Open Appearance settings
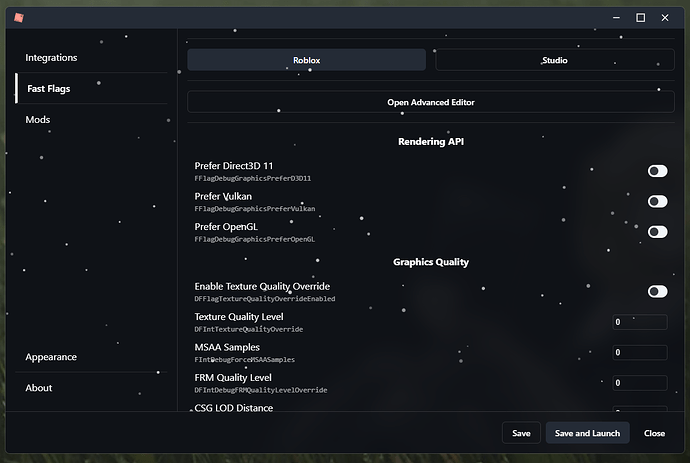 (51, 357)
